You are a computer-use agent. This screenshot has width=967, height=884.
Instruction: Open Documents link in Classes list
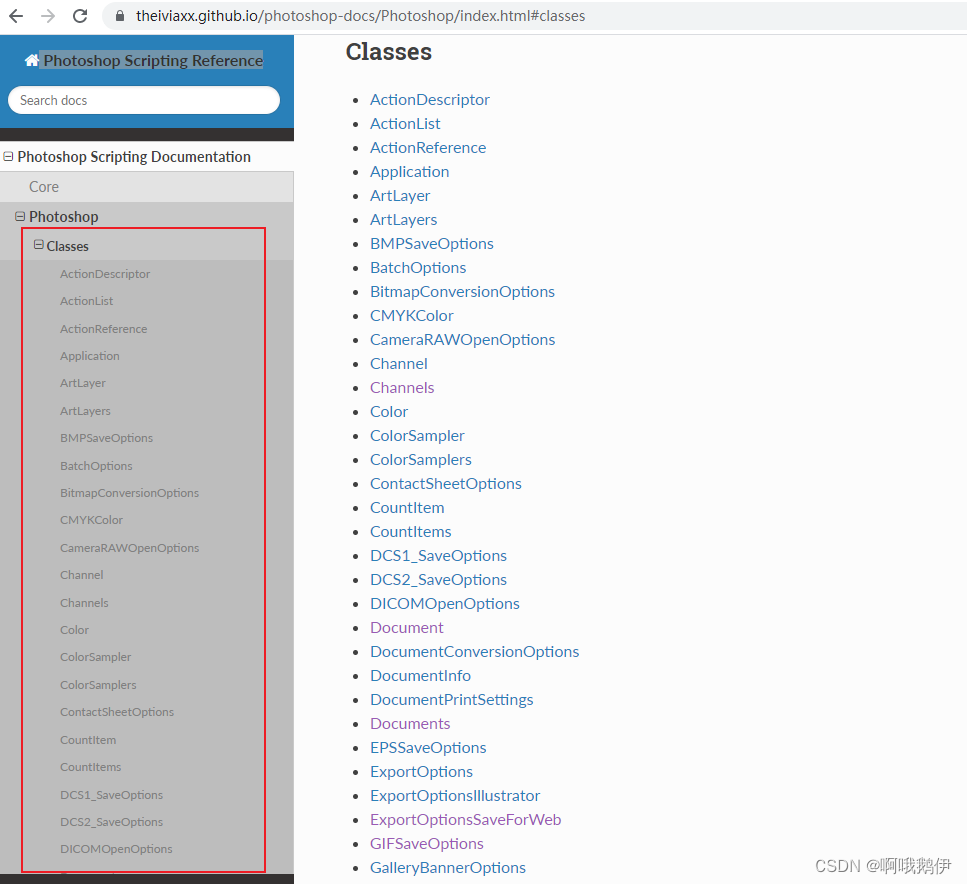pos(410,724)
